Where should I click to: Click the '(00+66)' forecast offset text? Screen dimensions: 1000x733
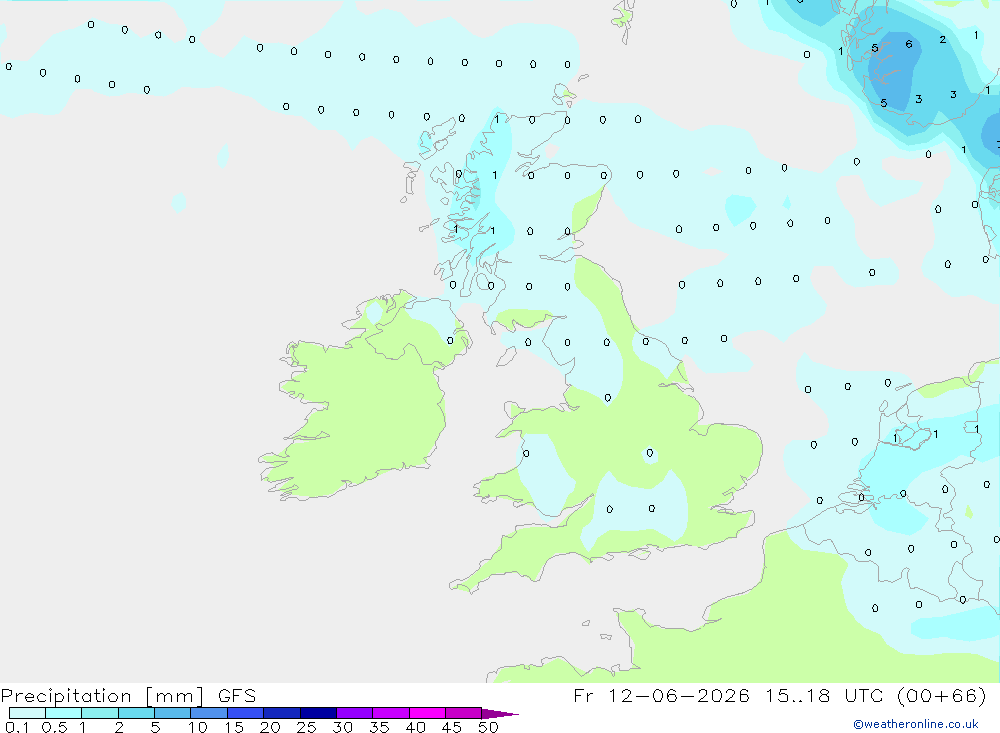941,695
